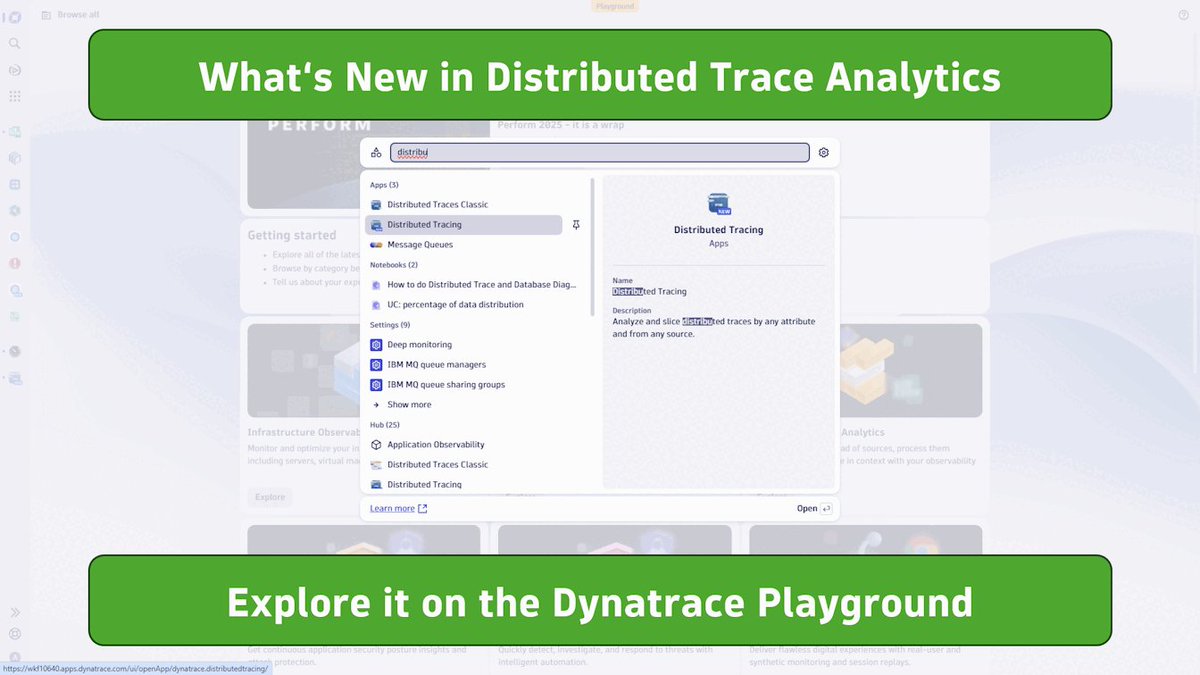Click the Deep monitoring settings icon
Image resolution: width=1200 pixels, height=675 pixels.
point(376,344)
